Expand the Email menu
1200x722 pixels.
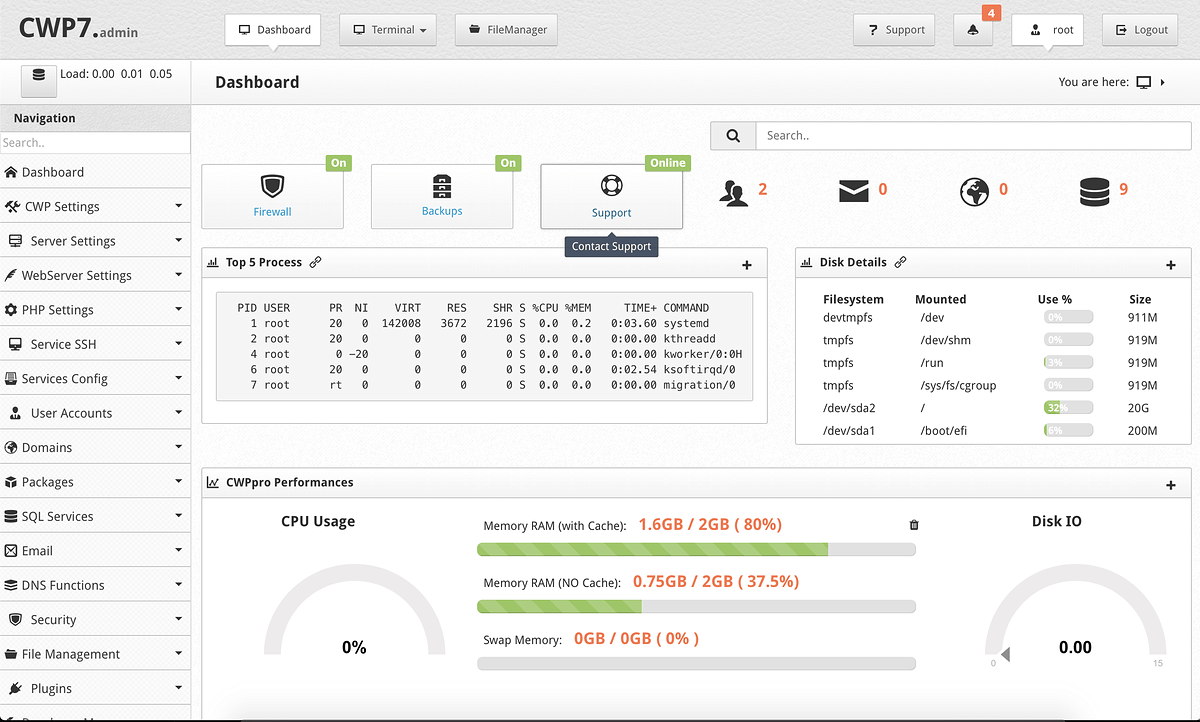pyautogui.click(x=95, y=550)
